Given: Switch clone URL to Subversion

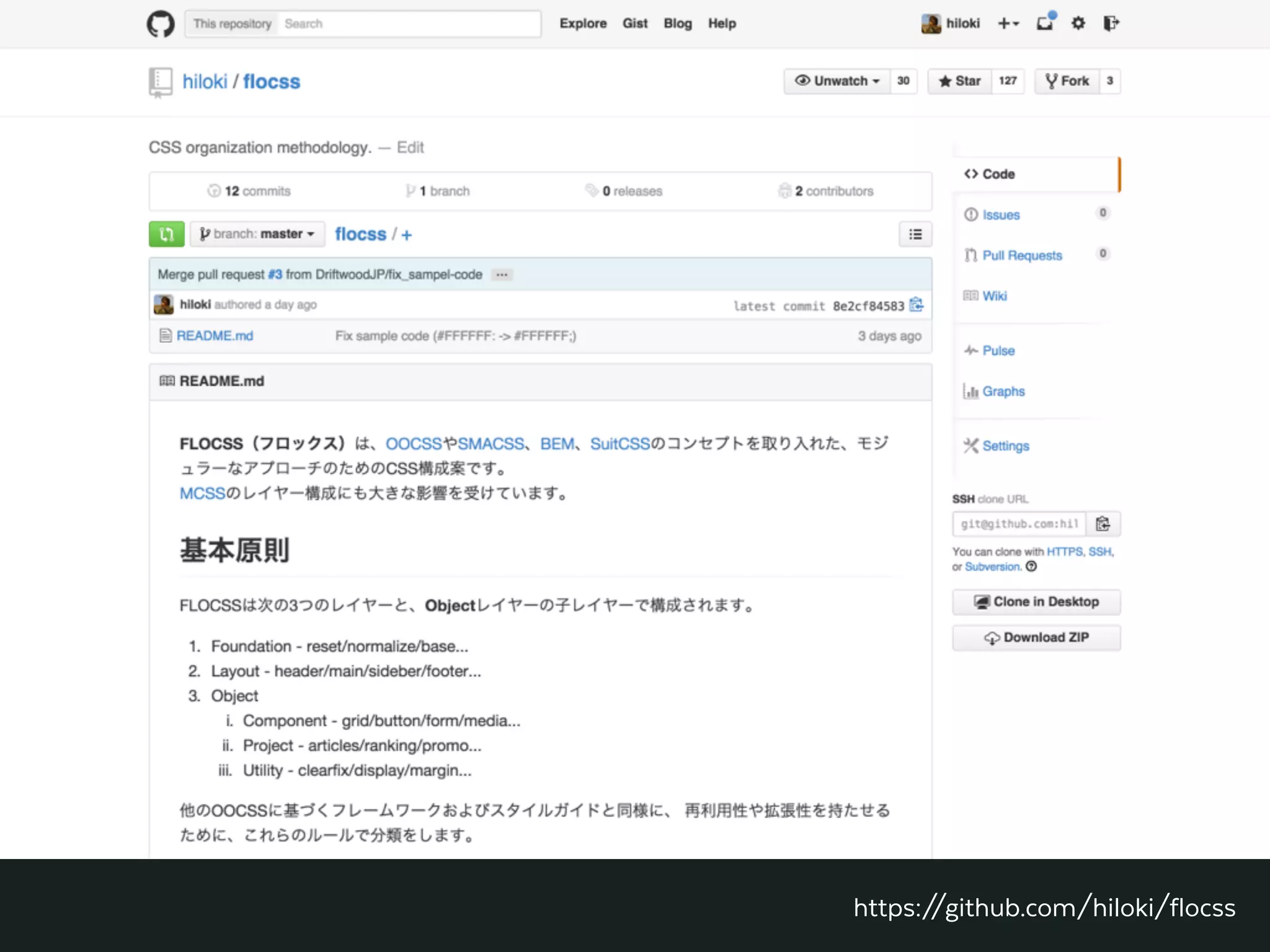Looking at the screenshot, I should point(992,566).
